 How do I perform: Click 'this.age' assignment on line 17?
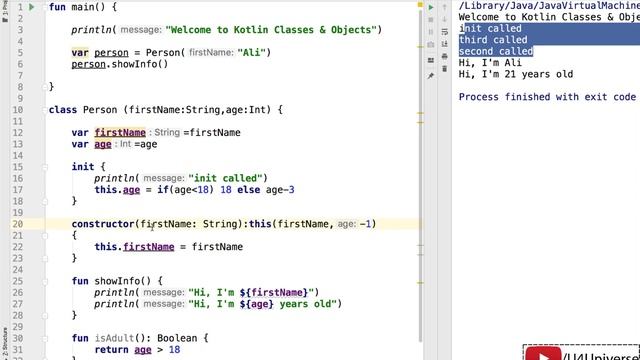[x=117, y=190]
